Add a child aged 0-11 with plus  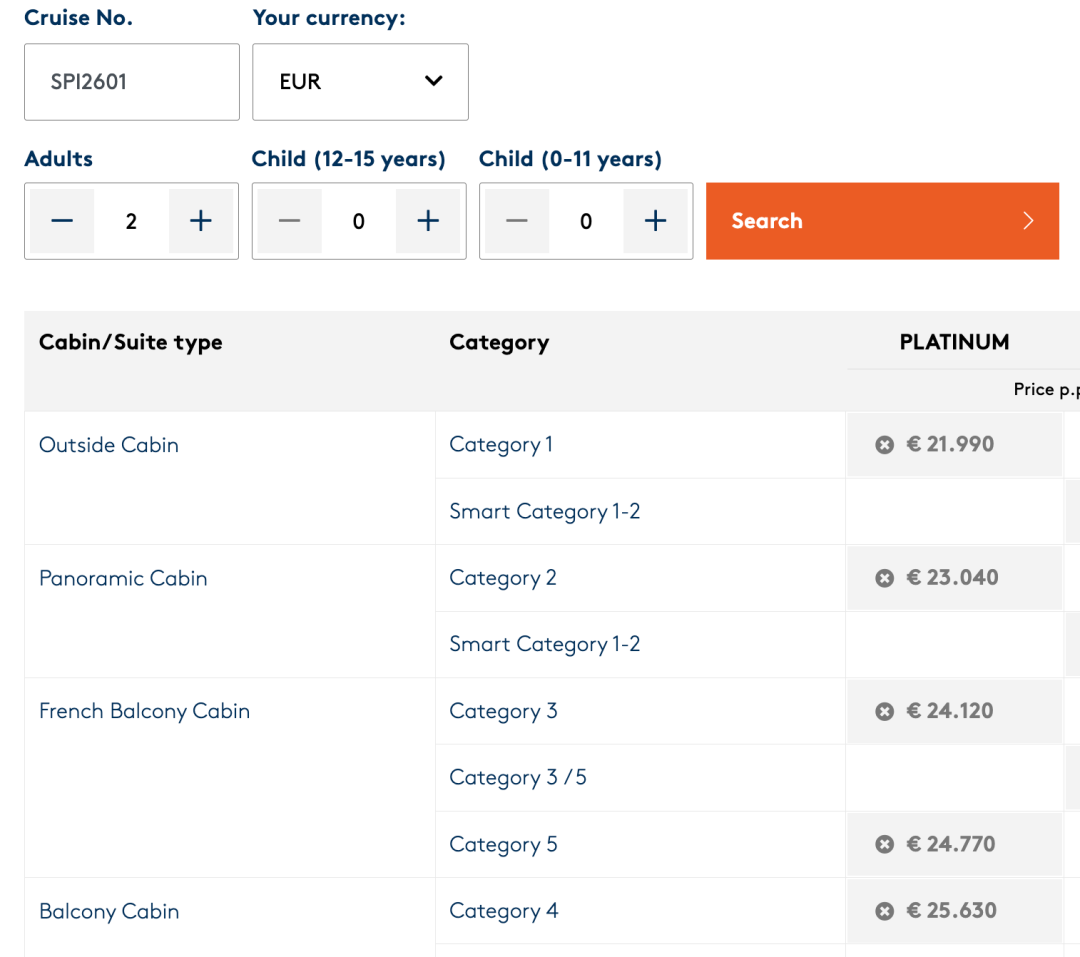pyautogui.click(x=655, y=221)
